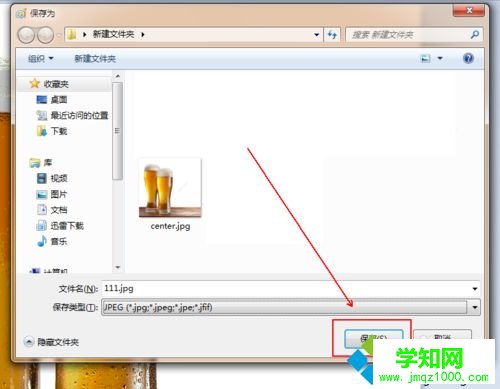This screenshot has width=500, height=389.
Task: Click the sidebar scrollbar thumb
Action: [117, 131]
